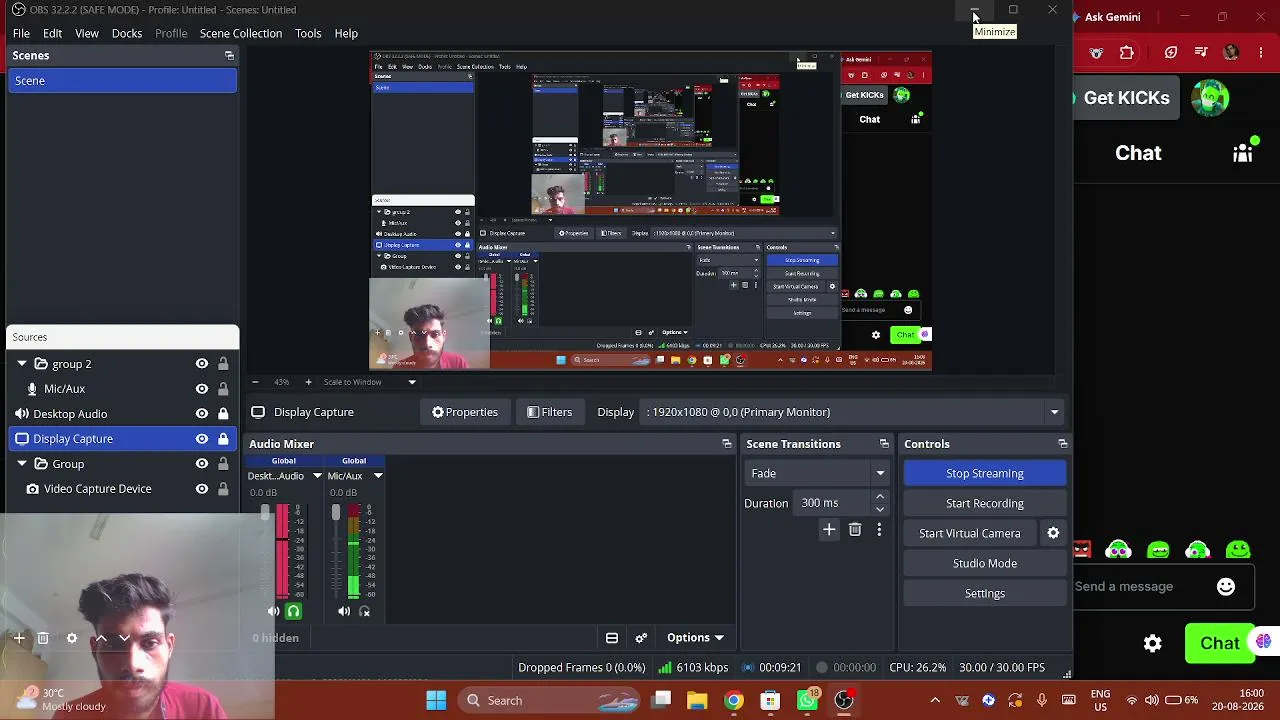1280x720 pixels.
Task: Mute the Desktop Audio speaker in Audio Mixer
Action: 274,611
